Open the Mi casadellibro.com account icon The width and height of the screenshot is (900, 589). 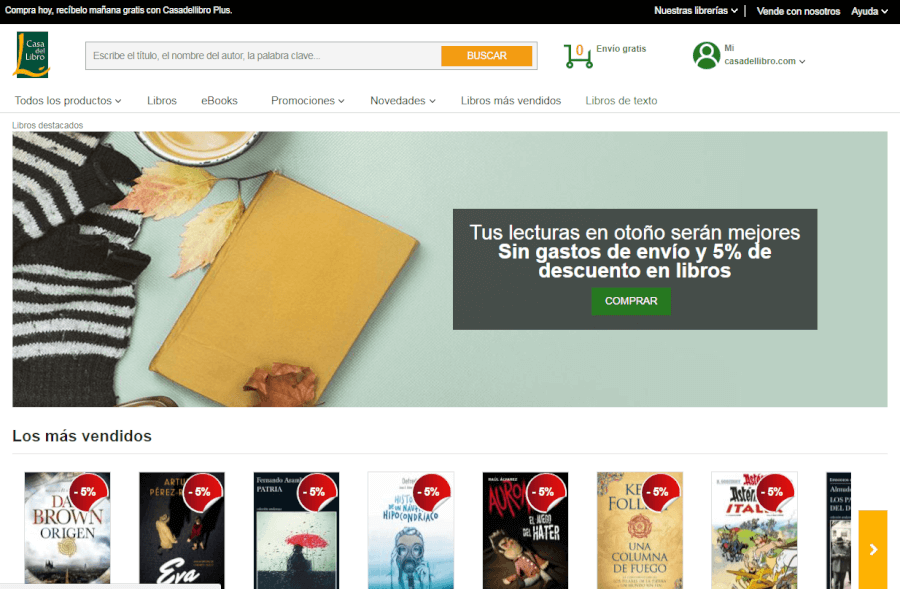708,53
